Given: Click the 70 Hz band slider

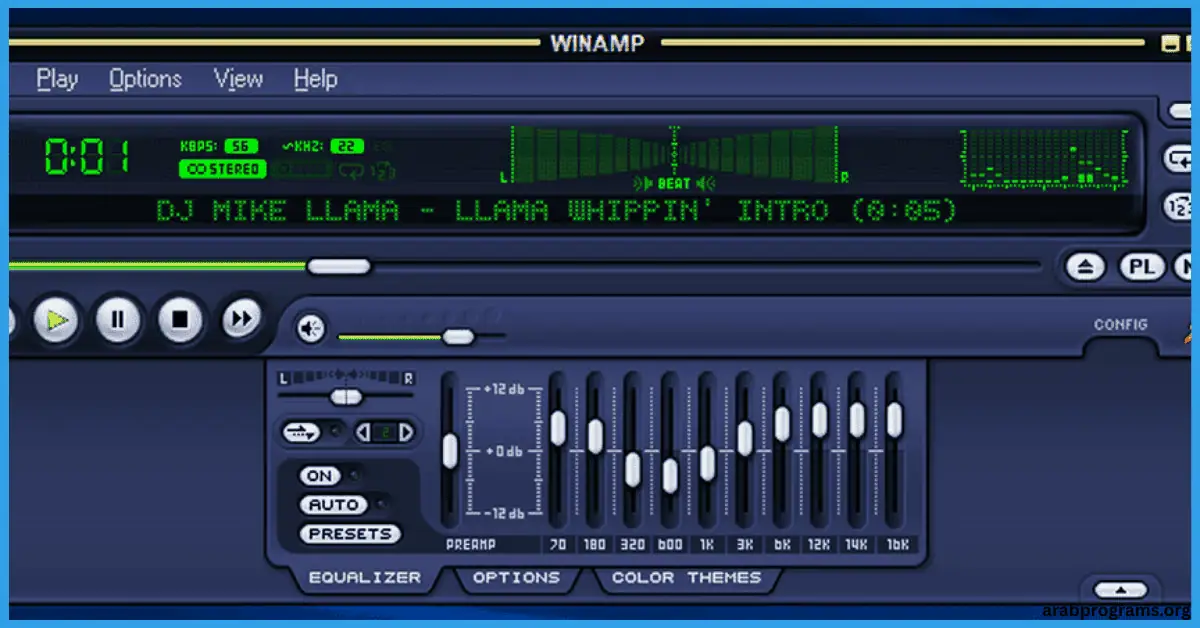Looking at the screenshot, I should [557, 428].
